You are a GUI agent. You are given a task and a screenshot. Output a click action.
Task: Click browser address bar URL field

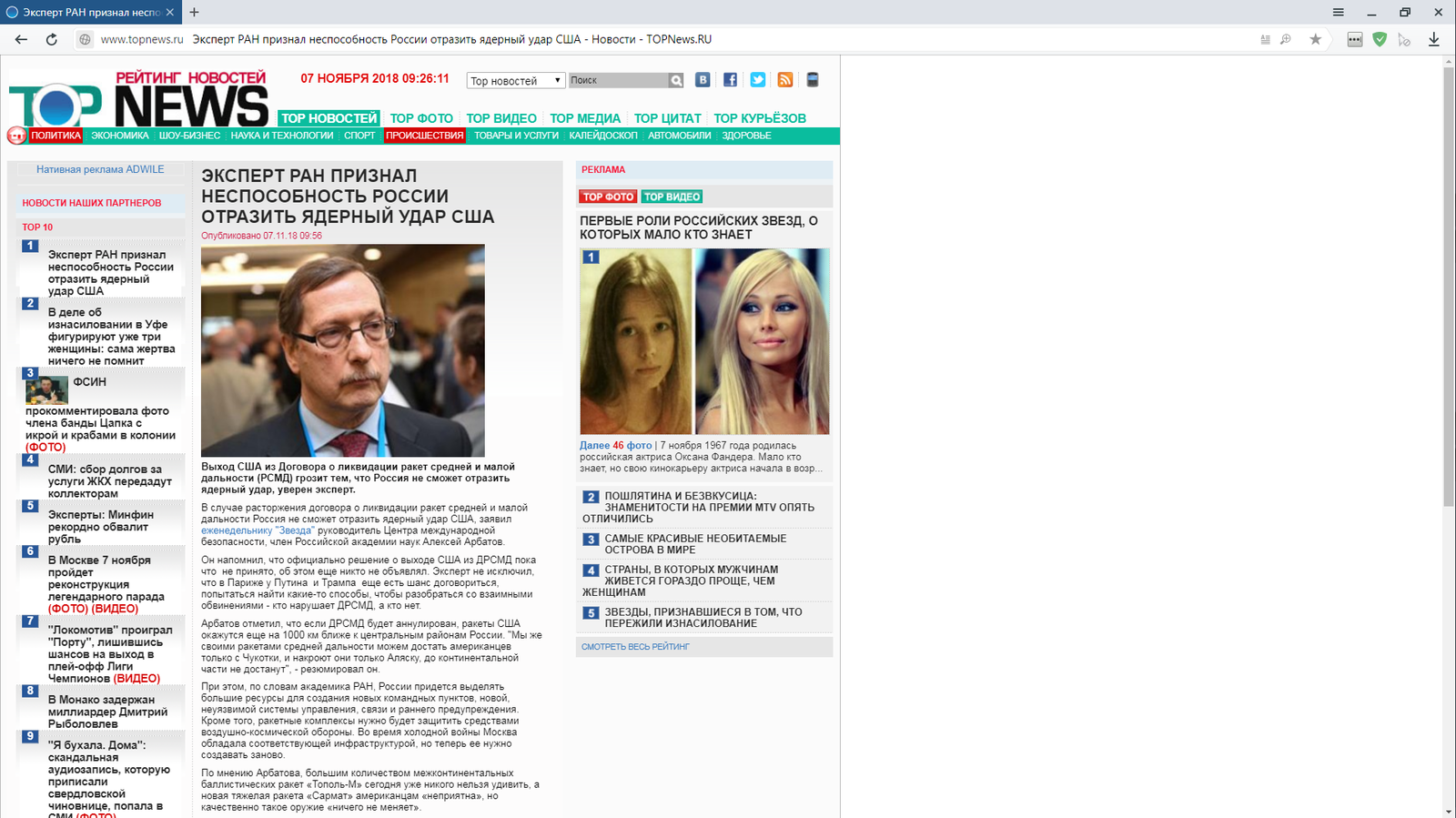click(673, 39)
